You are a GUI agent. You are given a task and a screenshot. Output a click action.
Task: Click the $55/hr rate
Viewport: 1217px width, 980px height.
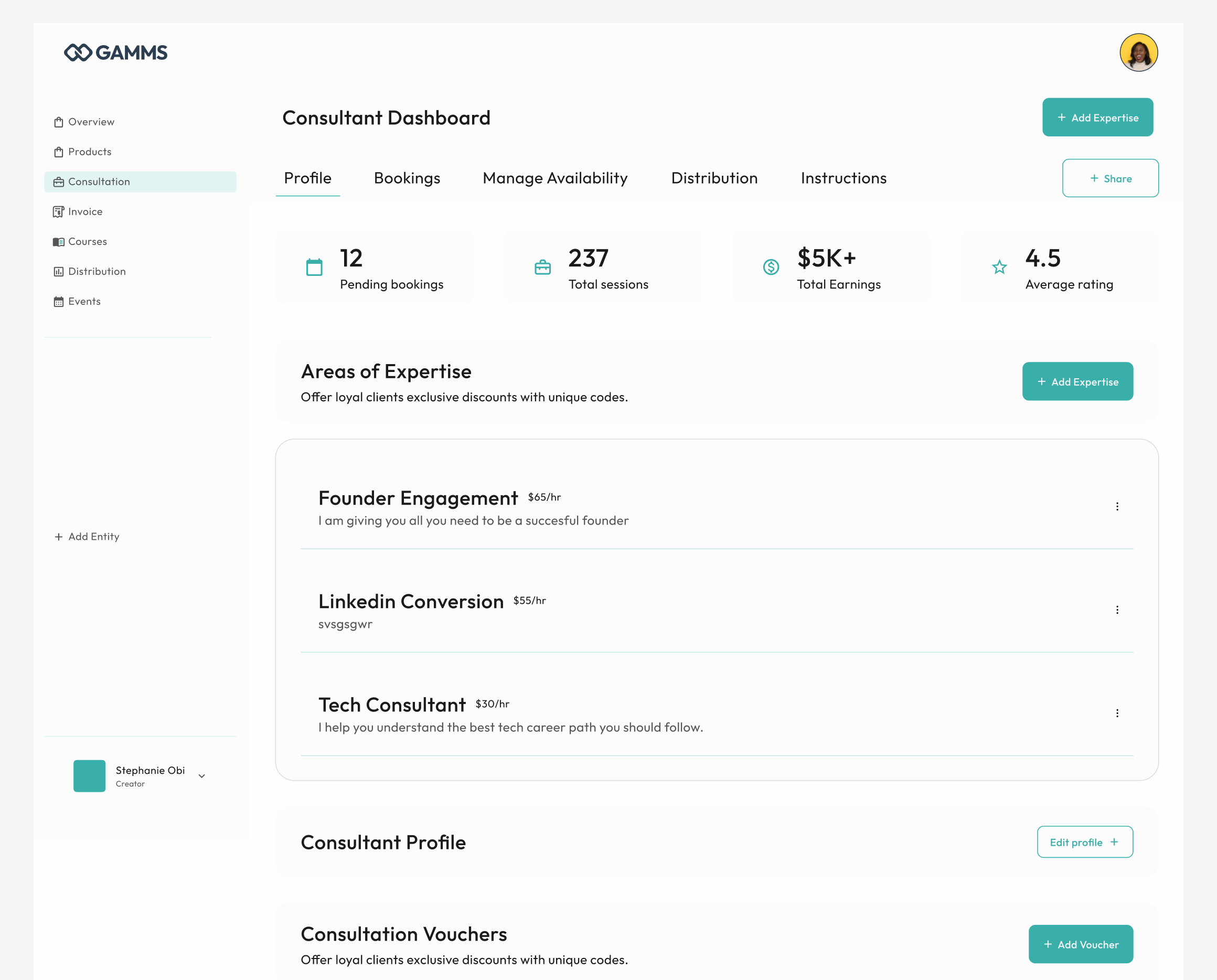529,601
